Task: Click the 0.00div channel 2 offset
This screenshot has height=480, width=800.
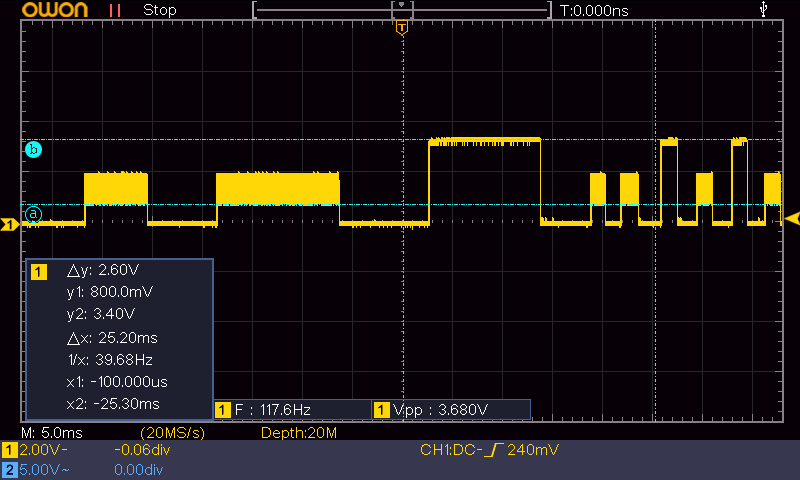Action: coord(138,470)
